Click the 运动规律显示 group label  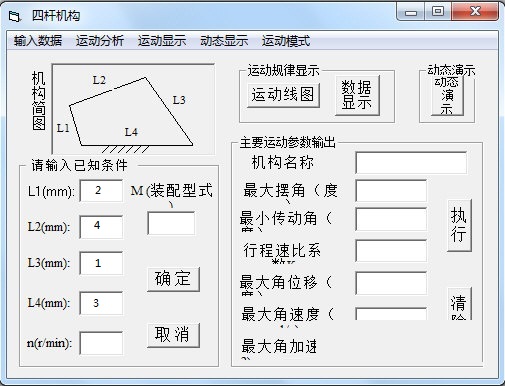click(x=283, y=71)
